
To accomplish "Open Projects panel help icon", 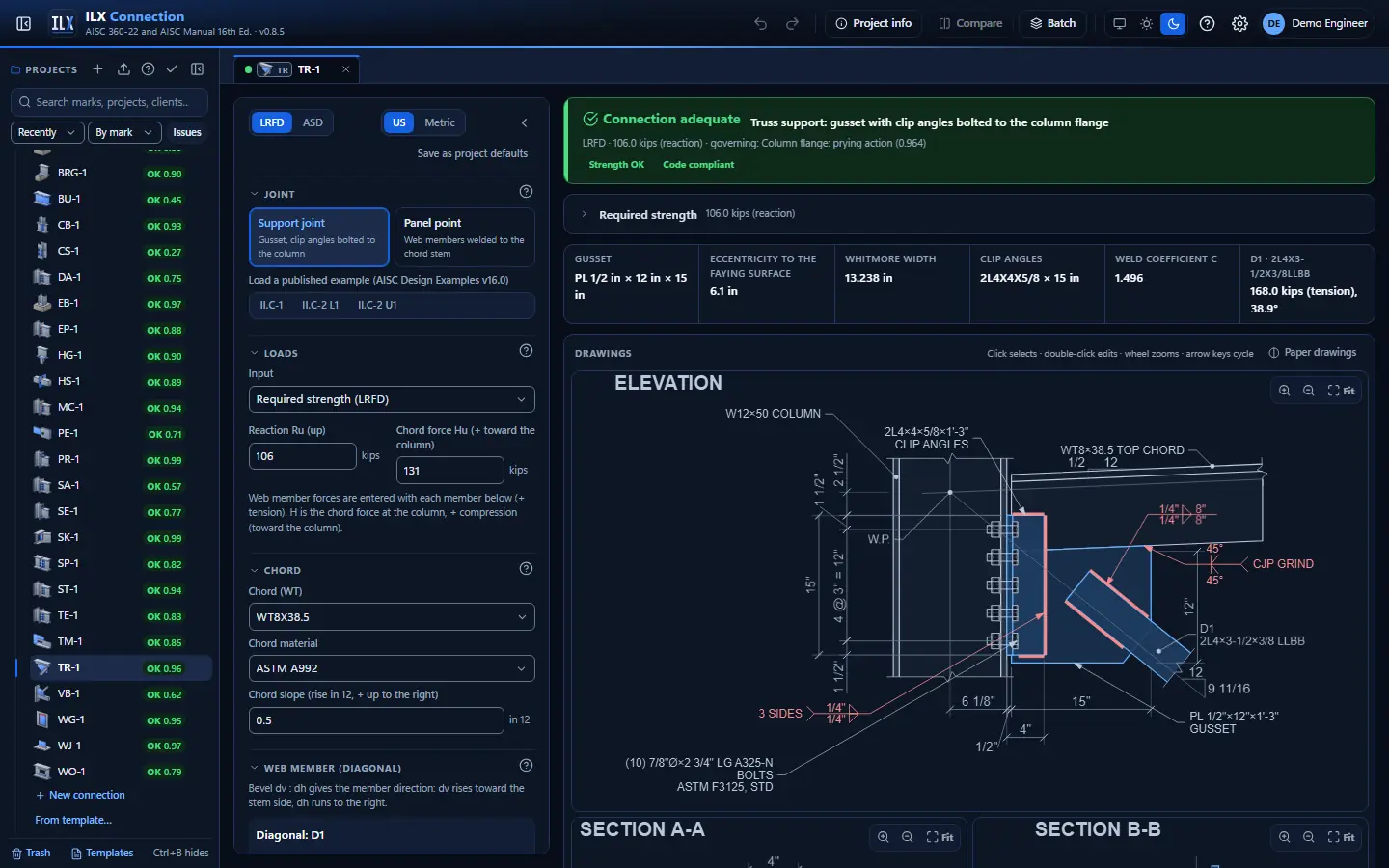I will coord(148,69).
